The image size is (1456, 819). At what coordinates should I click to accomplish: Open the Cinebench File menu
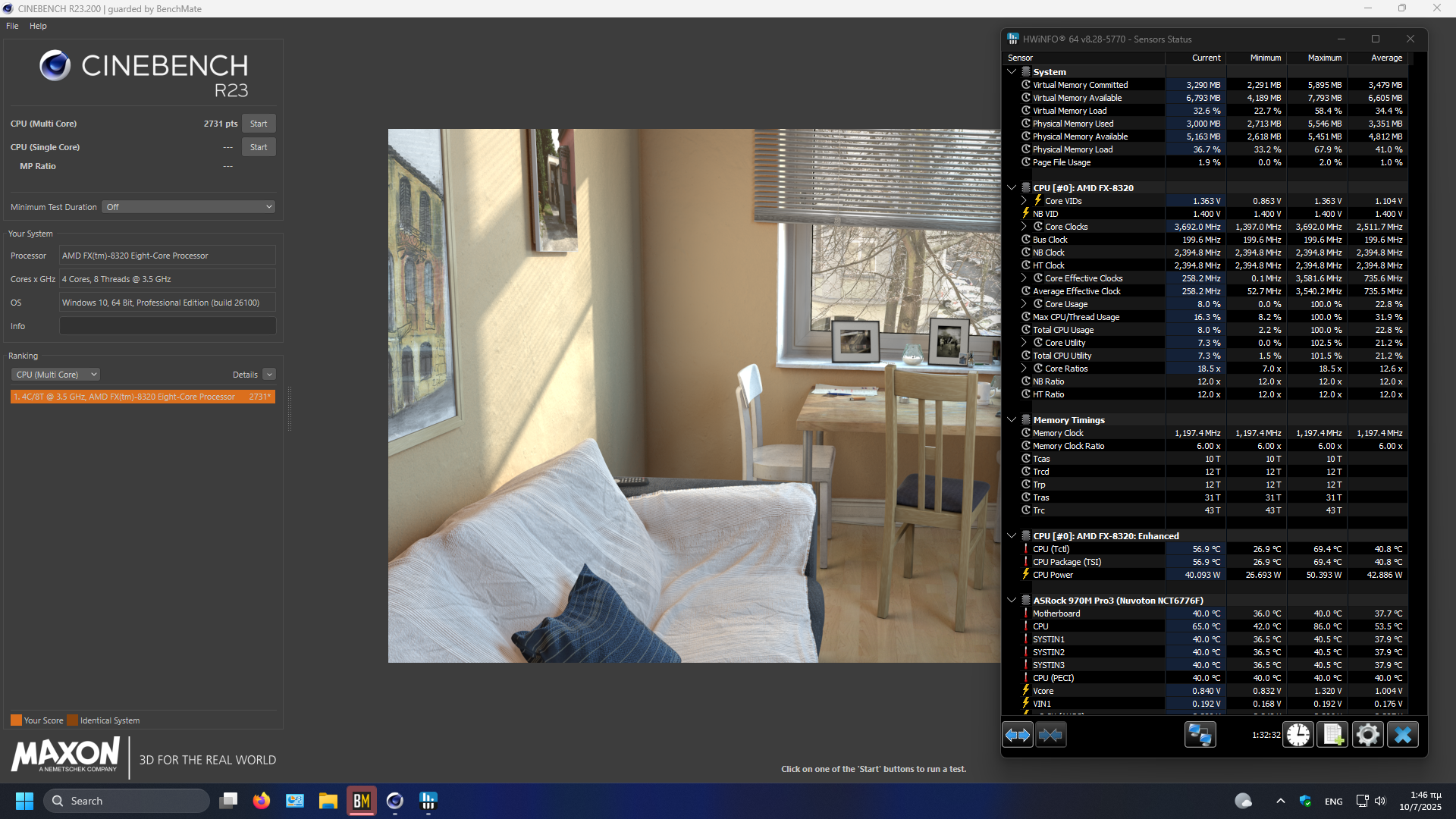(x=12, y=26)
